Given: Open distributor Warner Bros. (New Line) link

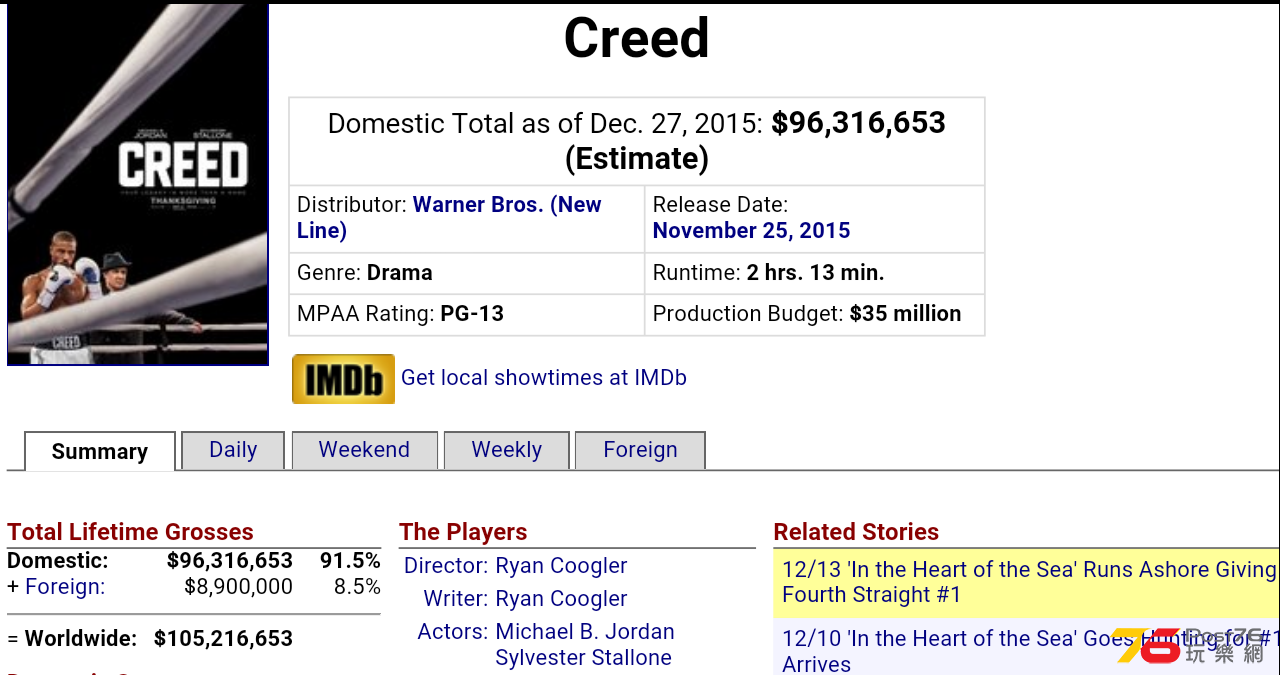Looking at the screenshot, I should pyautogui.click(x=449, y=218).
